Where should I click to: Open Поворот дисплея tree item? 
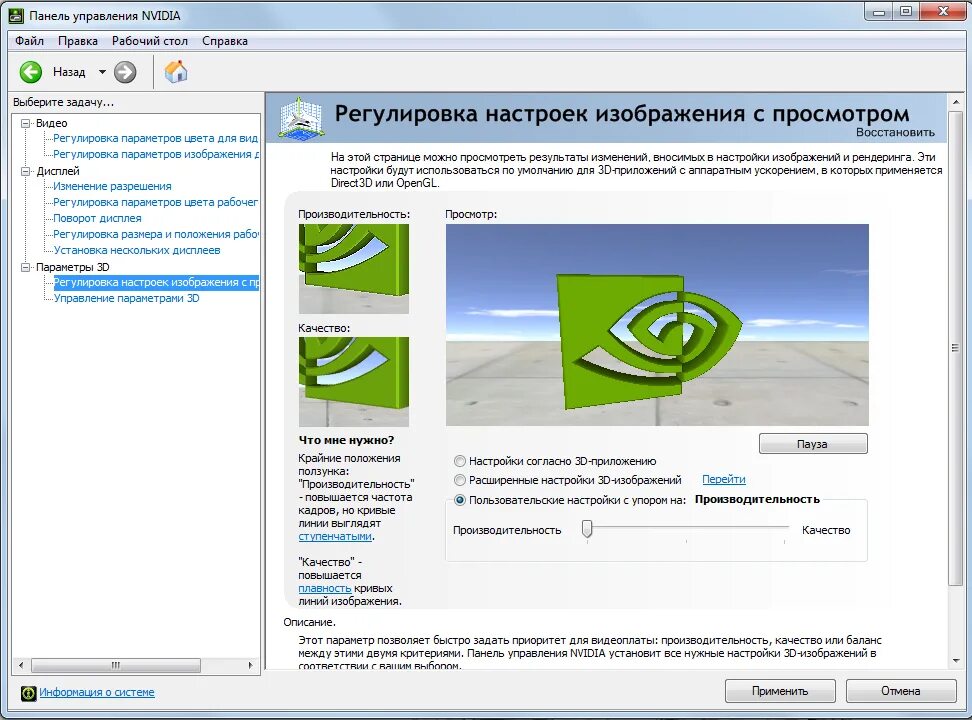point(97,218)
